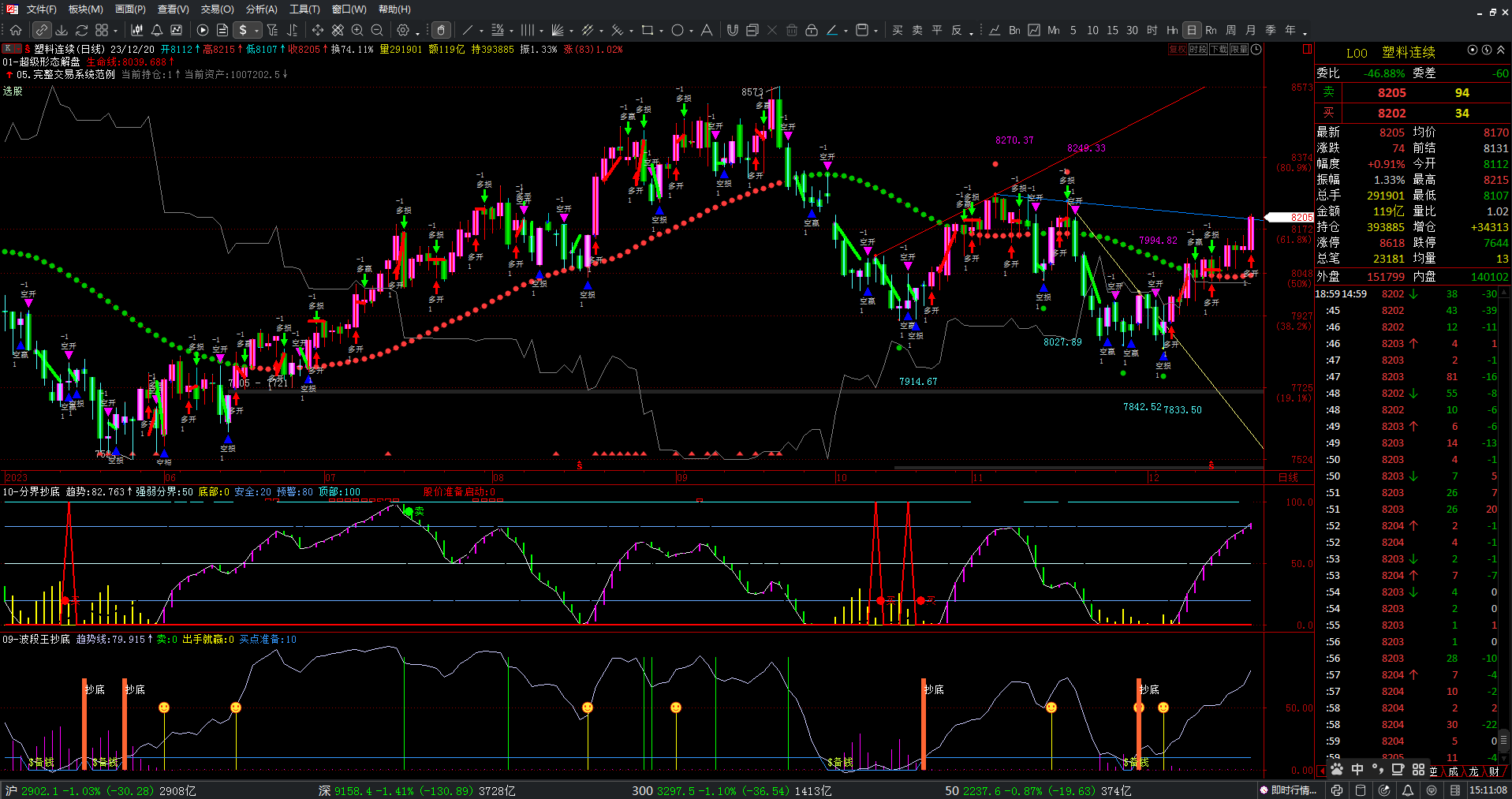Open the trend chart picture icon
1512x799 pixels.
(x=177, y=30)
